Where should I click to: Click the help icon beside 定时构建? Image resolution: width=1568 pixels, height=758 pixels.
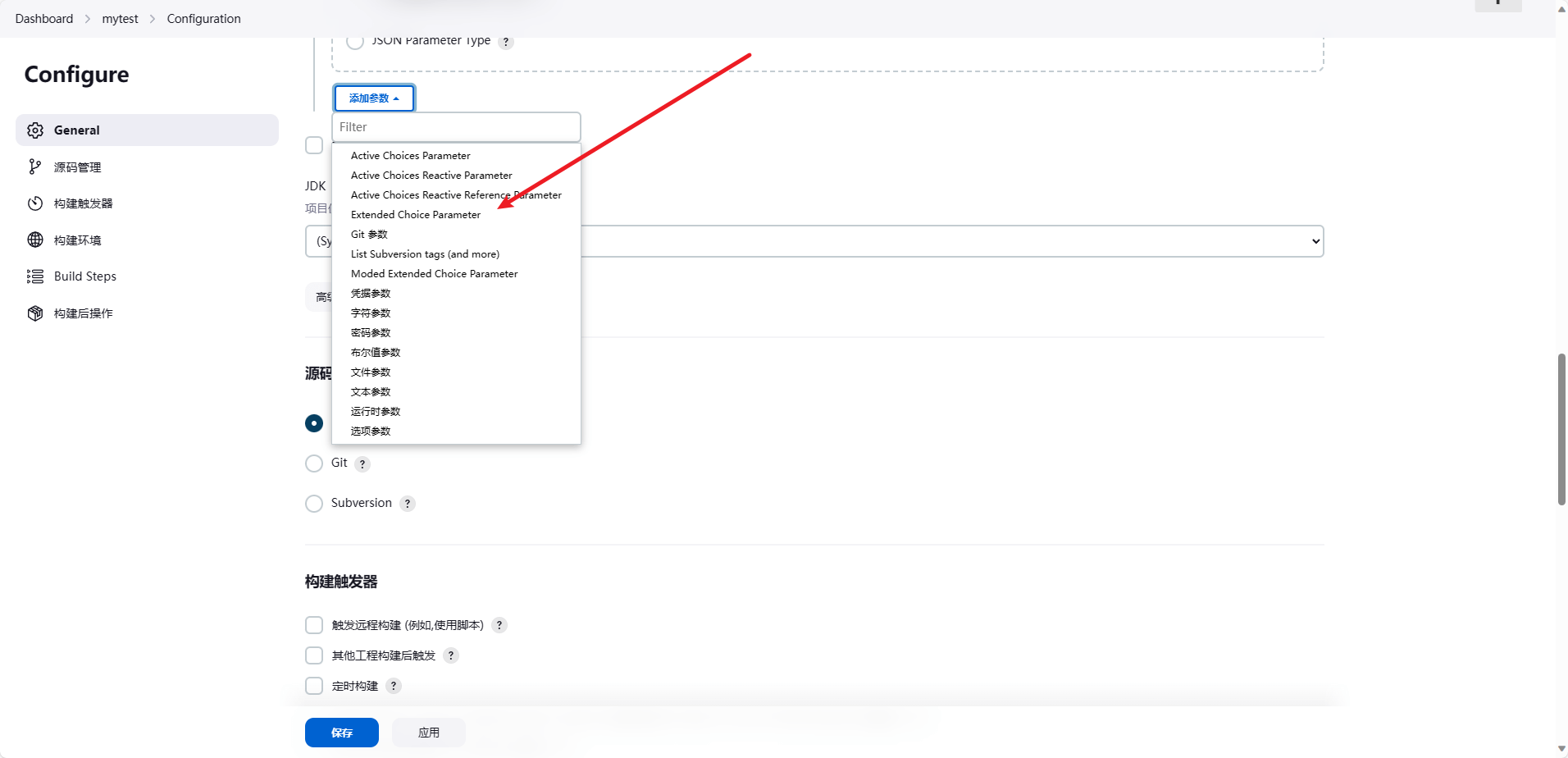393,685
